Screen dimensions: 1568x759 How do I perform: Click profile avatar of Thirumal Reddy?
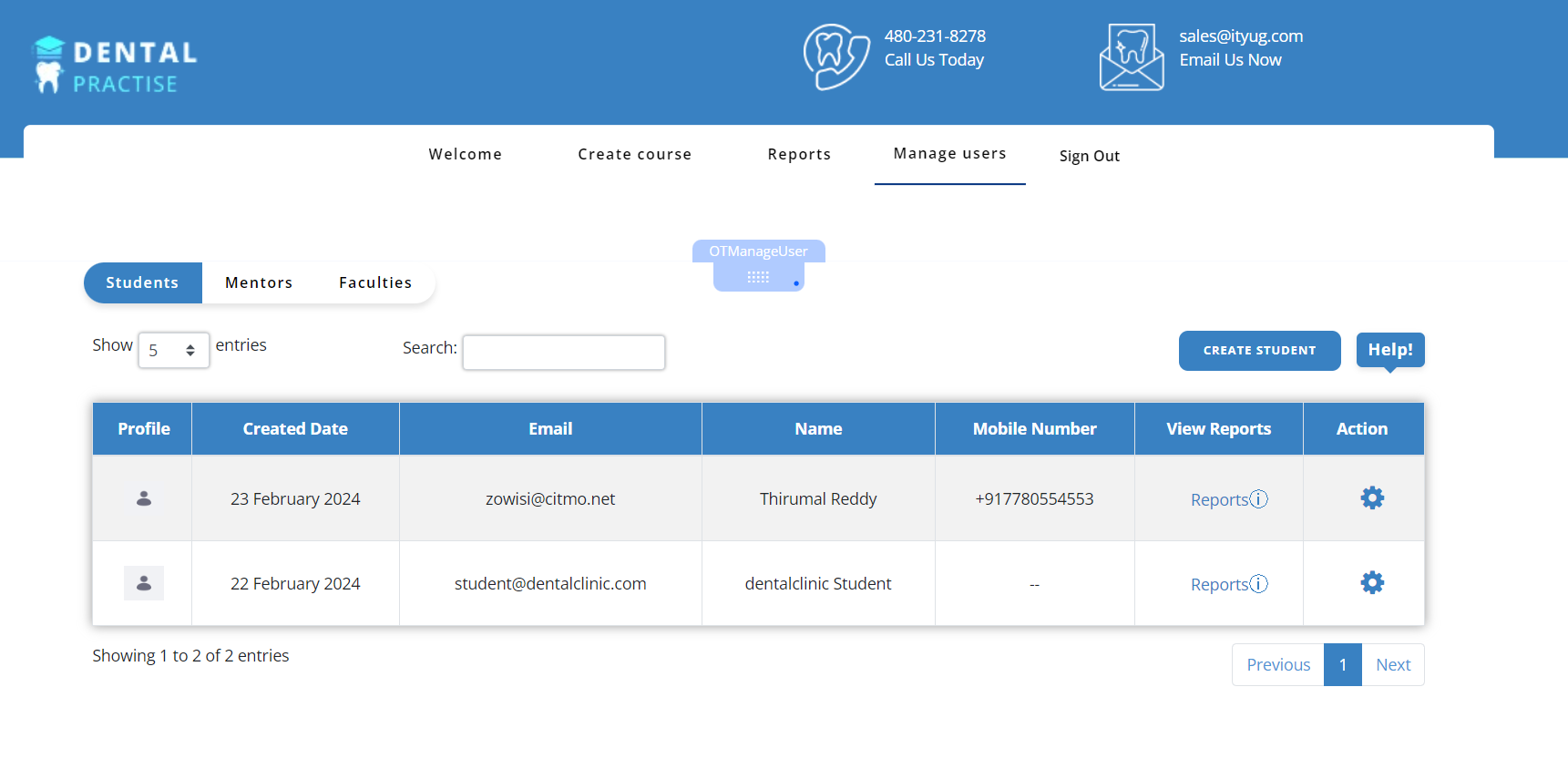point(144,498)
